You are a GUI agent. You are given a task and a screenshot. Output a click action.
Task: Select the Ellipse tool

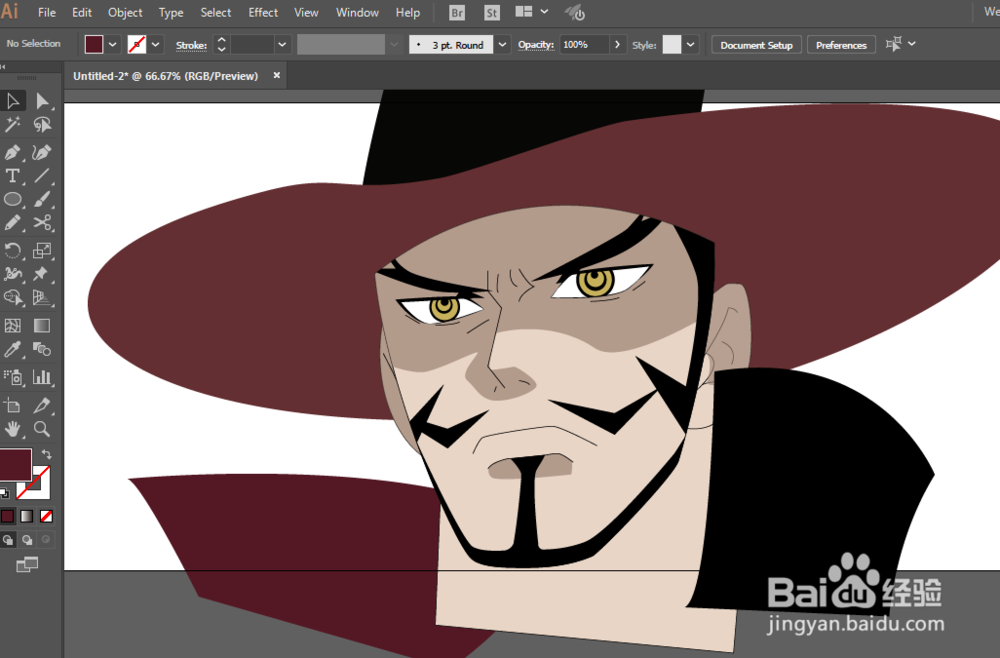coord(13,200)
